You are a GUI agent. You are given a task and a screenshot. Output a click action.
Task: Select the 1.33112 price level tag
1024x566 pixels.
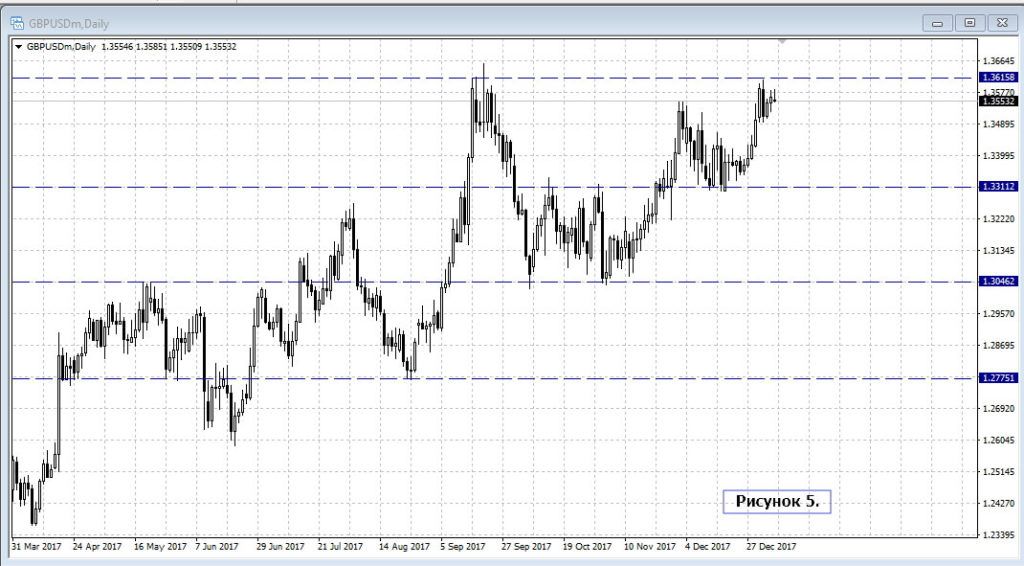[x=999, y=187]
